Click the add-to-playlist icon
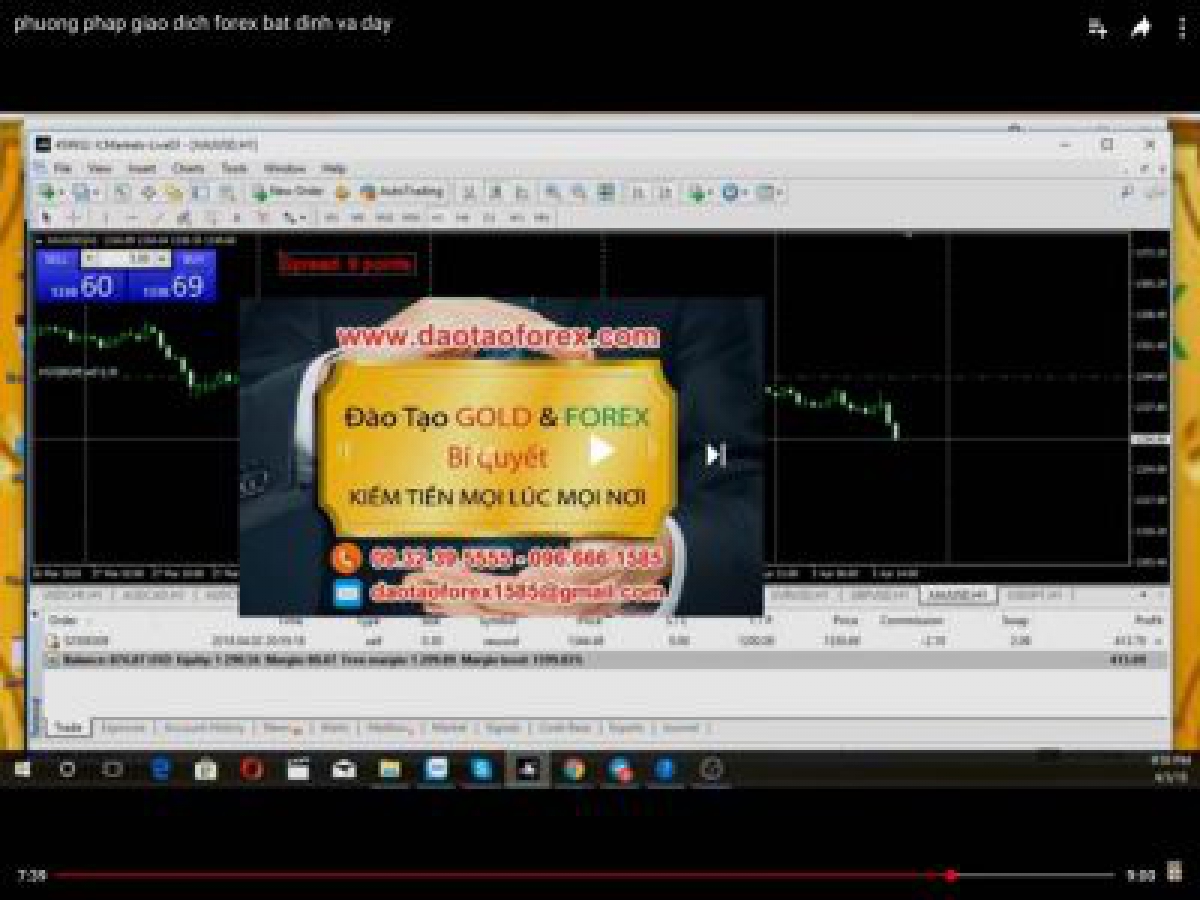The width and height of the screenshot is (1200, 900). click(1097, 28)
